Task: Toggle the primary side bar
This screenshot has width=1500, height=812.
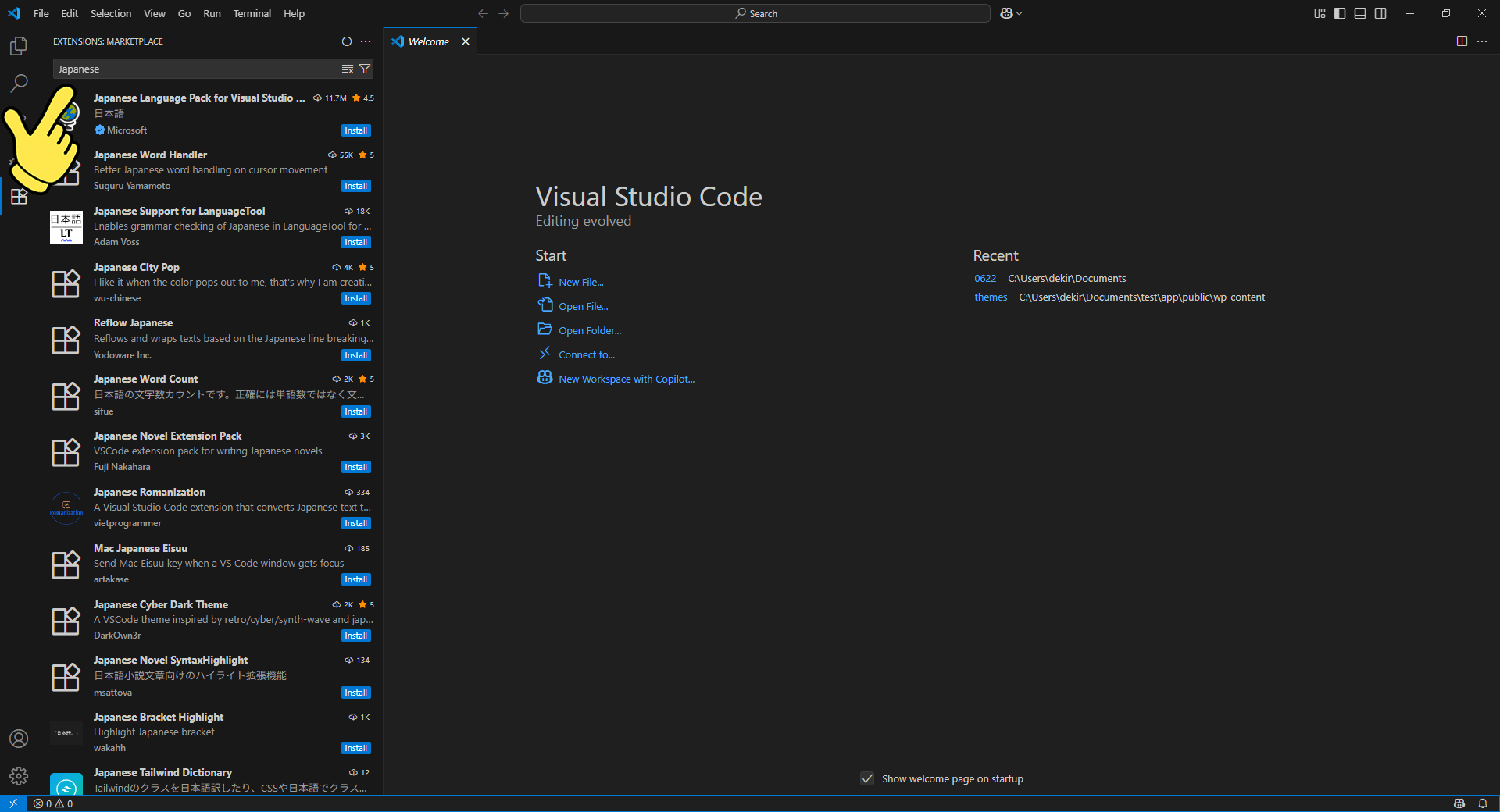Action: point(1340,13)
